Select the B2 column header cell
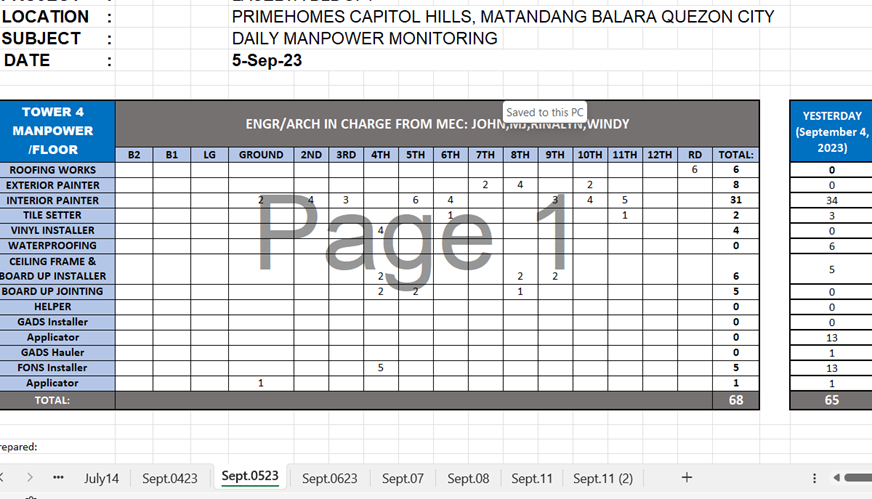 coord(134,155)
